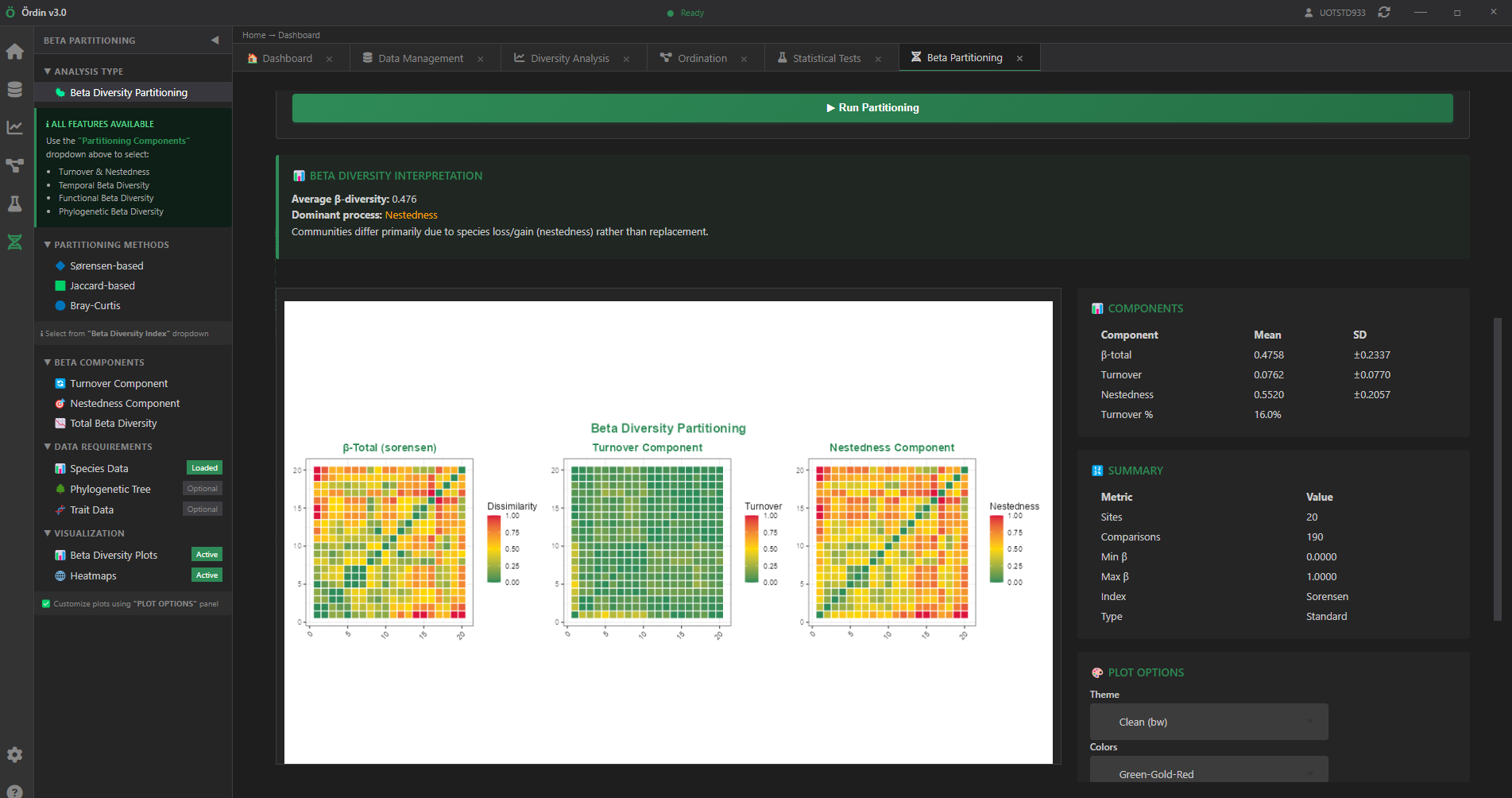Open the line chart sidebar icon
The image size is (1512, 798).
click(x=15, y=128)
